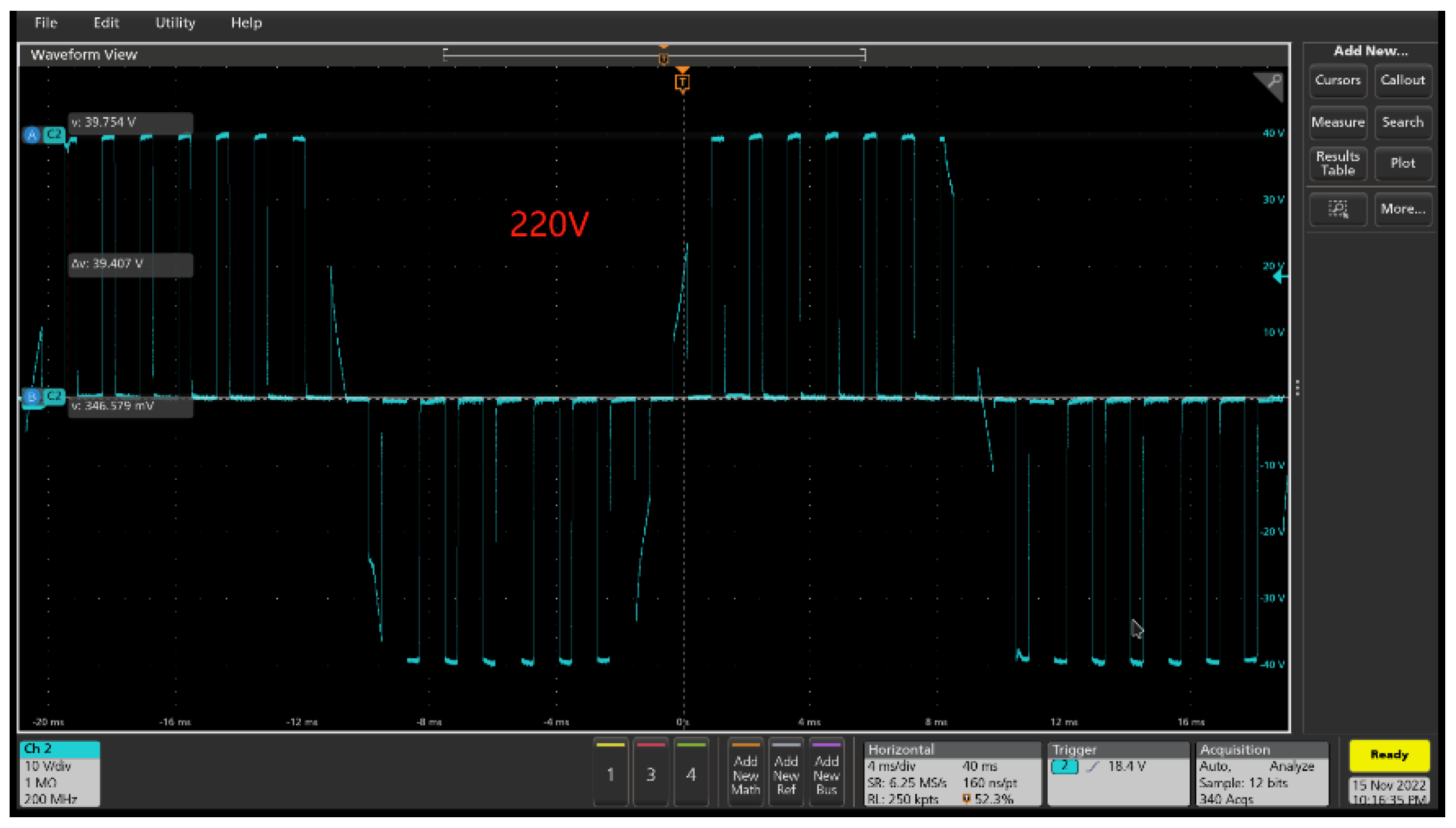Image resolution: width=1456 pixels, height=828 pixels.
Task: Click the panel resize dots handle
Action: tap(1297, 388)
